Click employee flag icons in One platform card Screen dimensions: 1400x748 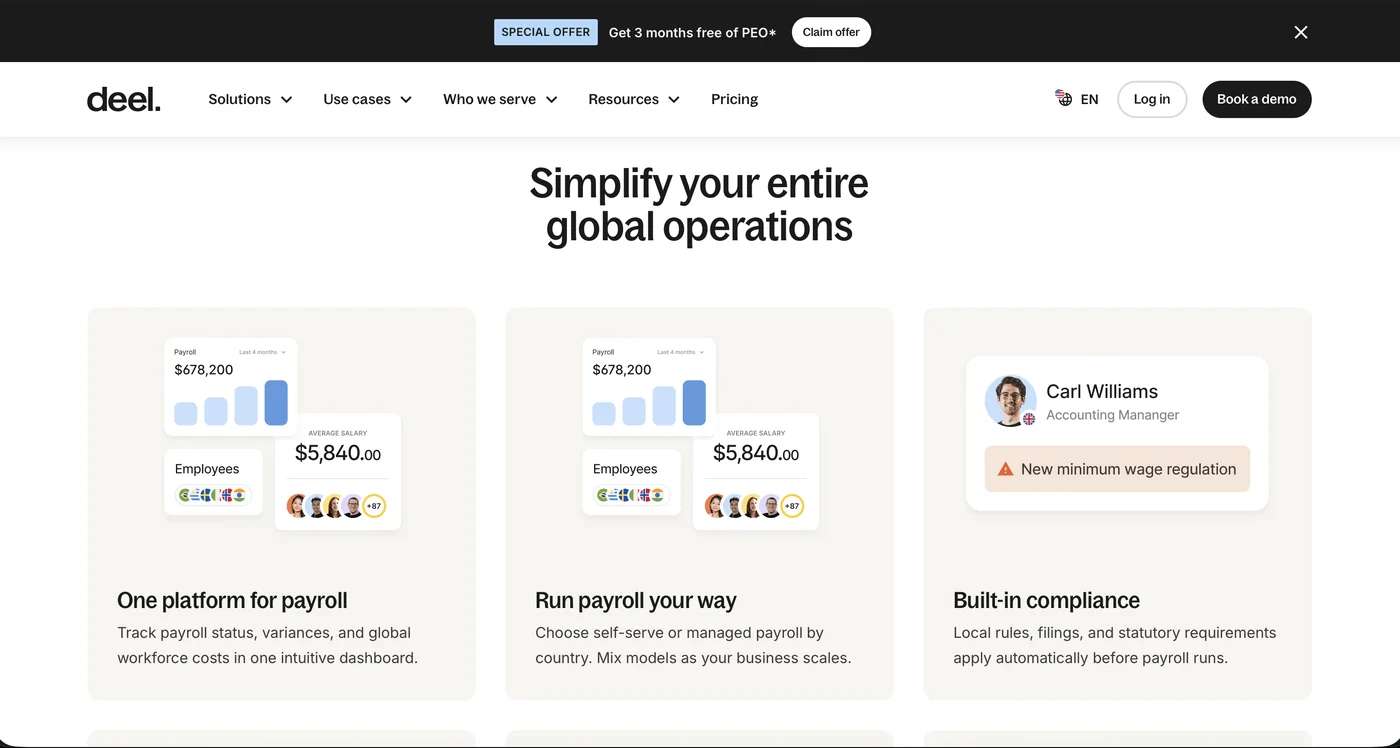pos(212,495)
